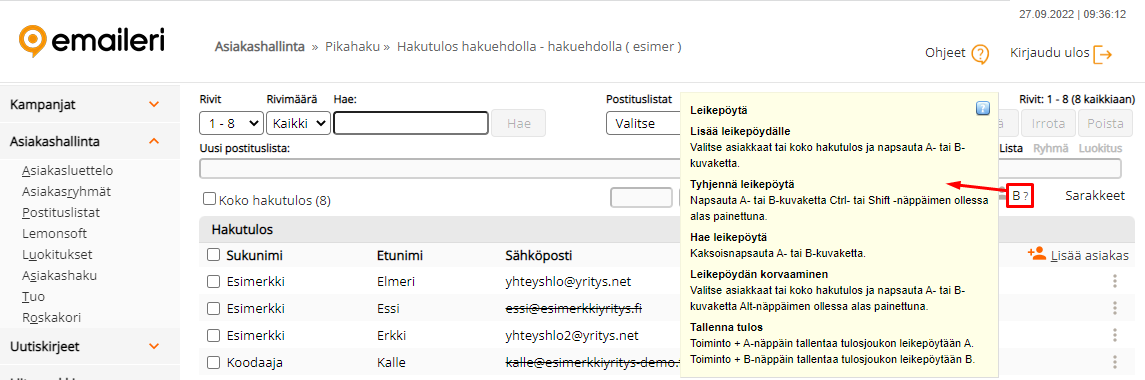Open the Rivimäärä Kaikki dropdown
The width and height of the screenshot is (1145, 380).
pos(299,123)
